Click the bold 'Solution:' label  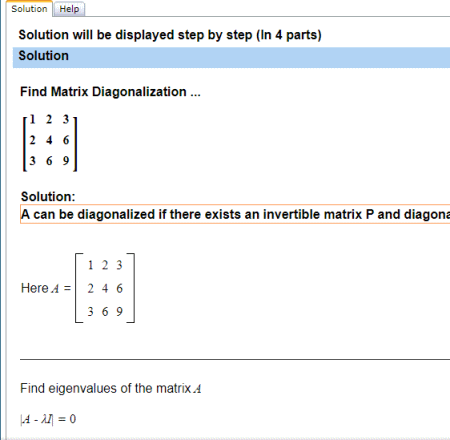[48, 197]
